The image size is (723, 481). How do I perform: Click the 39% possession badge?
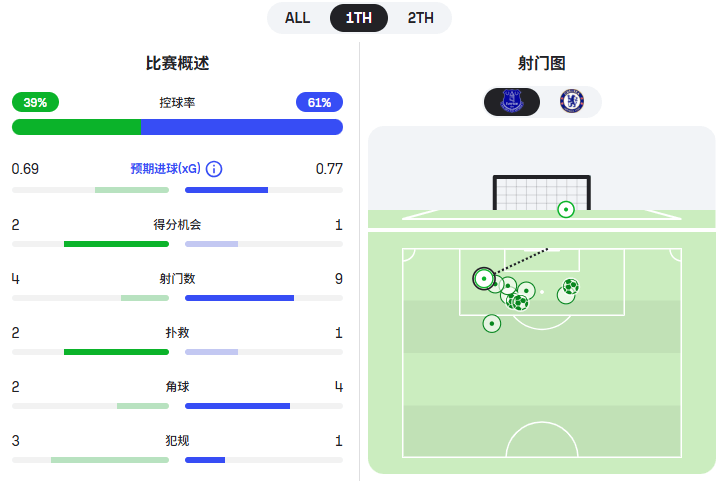tap(35, 102)
